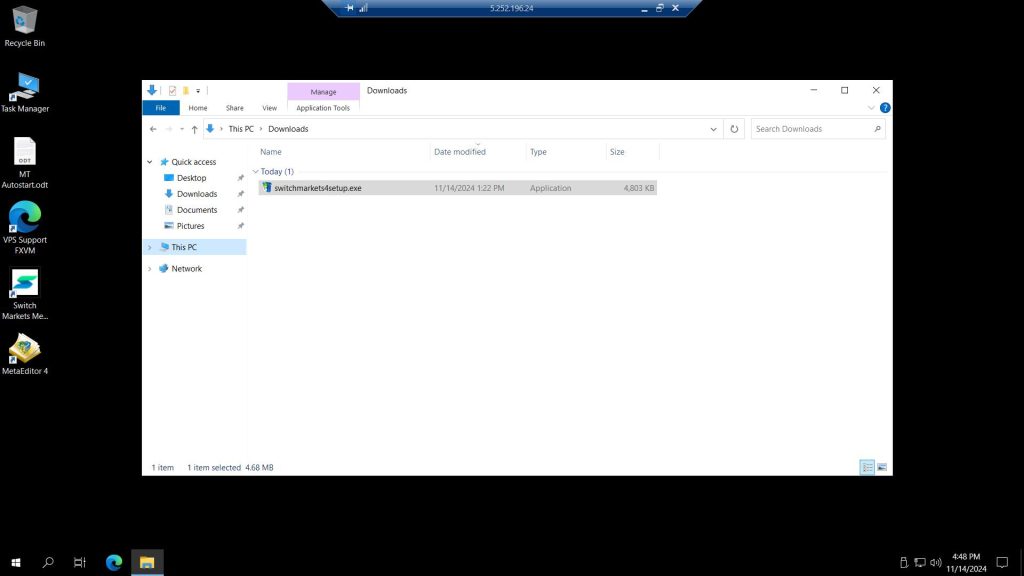This screenshot has height=576, width=1024.
Task: Open MetaEditor 4 desktop shortcut
Action: [25, 354]
